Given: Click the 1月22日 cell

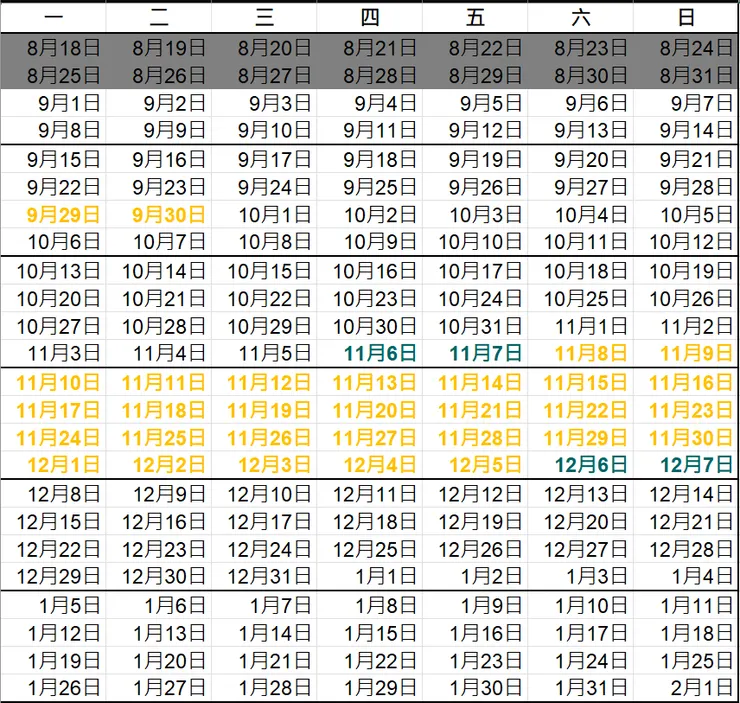Looking at the screenshot, I should pyautogui.click(x=370, y=661).
